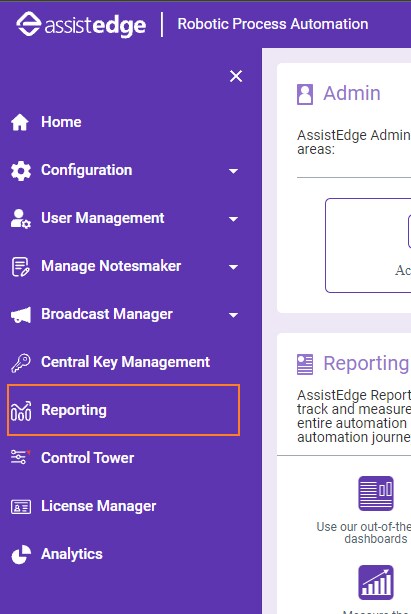Click the out-of-the-box dashboards icon
411x614 pixels.
tap(376, 493)
